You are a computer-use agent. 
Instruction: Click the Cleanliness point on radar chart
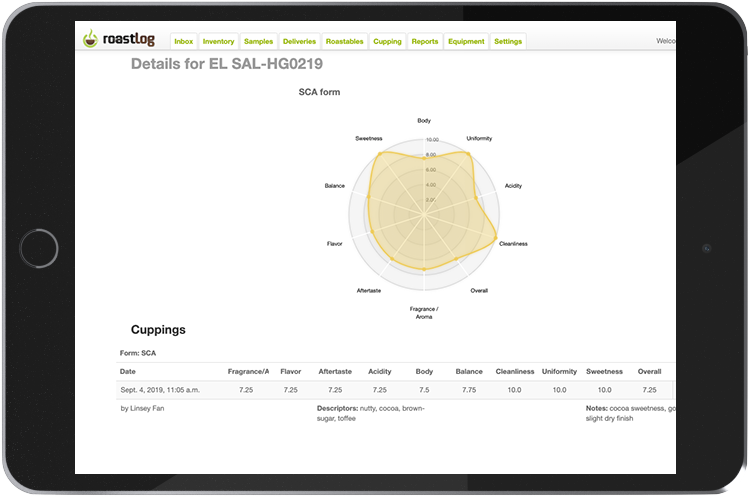[497, 238]
